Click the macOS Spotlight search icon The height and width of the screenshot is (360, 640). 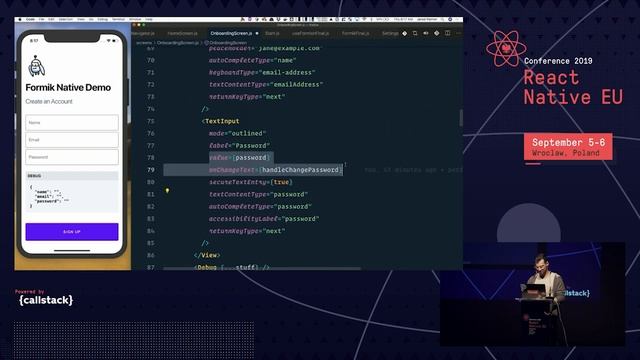(443, 19)
